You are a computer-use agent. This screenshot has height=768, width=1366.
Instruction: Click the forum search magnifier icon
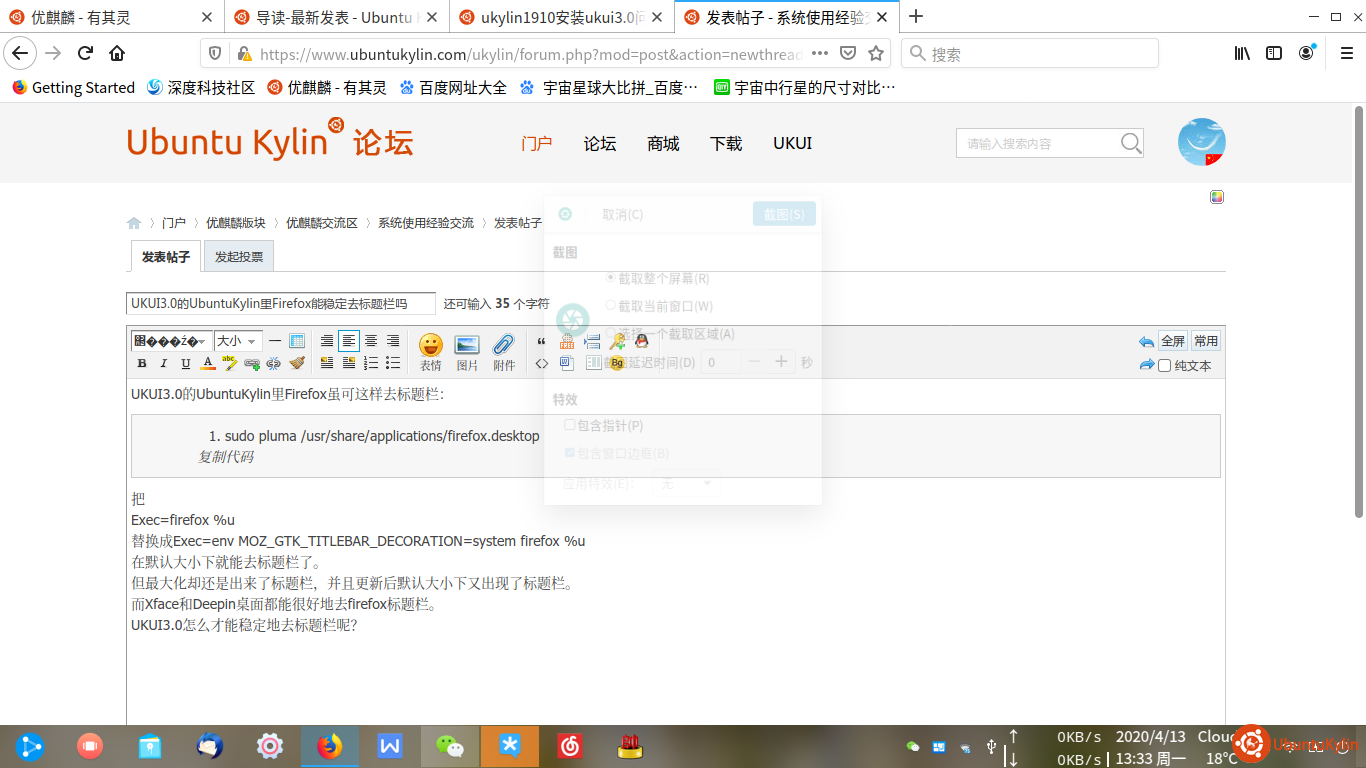coord(1131,143)
